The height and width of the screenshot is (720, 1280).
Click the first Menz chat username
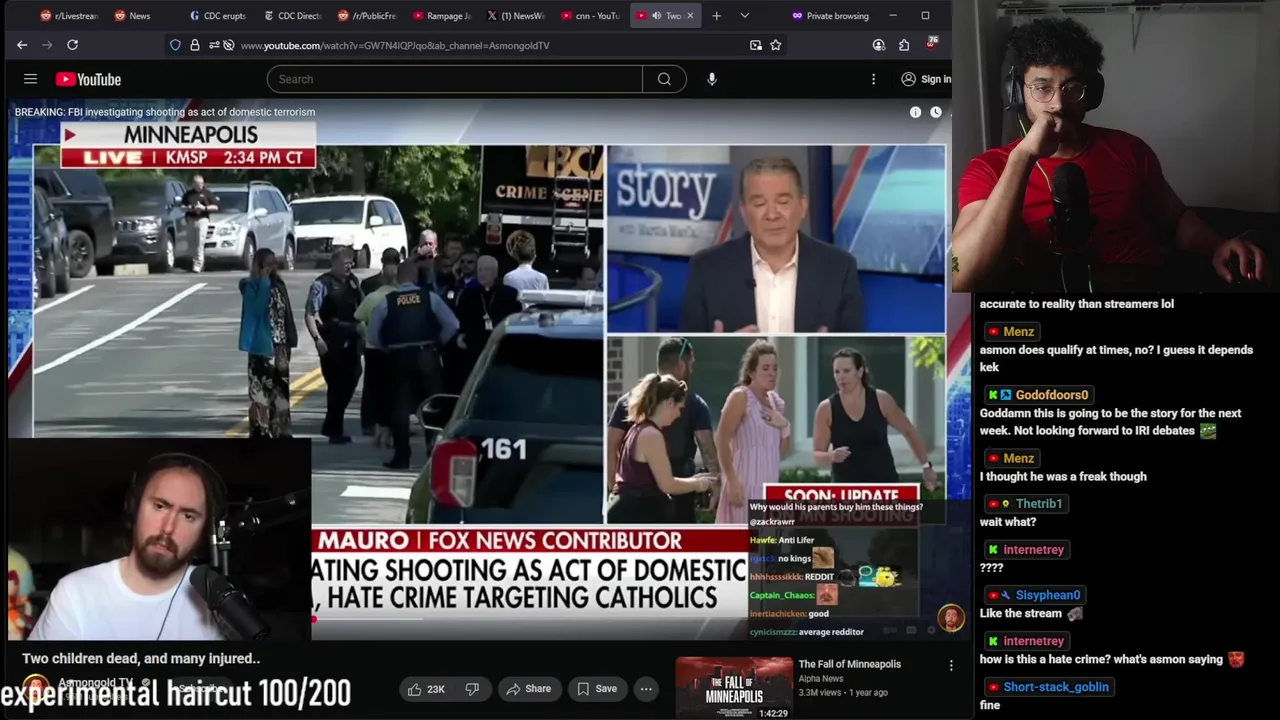pyautogui.click(x=1019, y=332)
